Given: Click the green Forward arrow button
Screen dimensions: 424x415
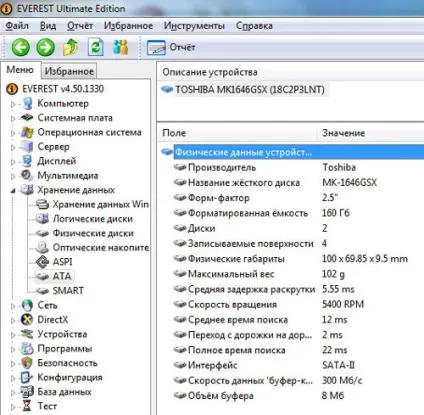Looking at the screenshot, I should pyautogui.click(x=46, y=47).
